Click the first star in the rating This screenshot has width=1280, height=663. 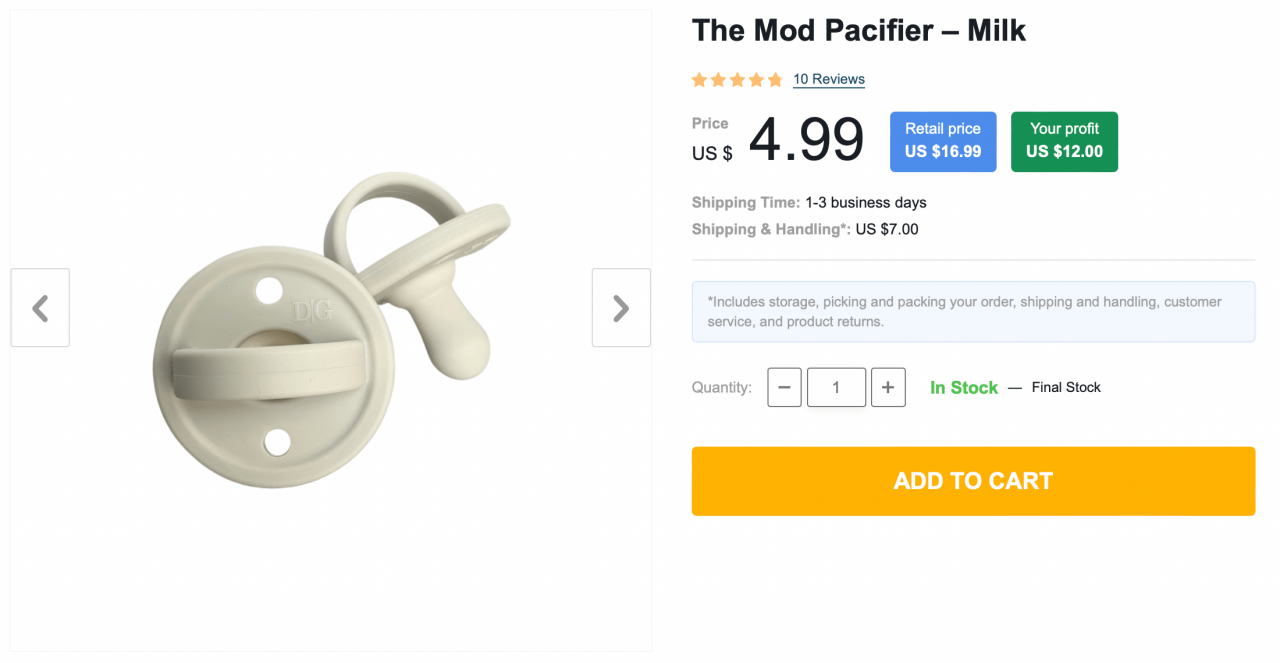[698, 79]
